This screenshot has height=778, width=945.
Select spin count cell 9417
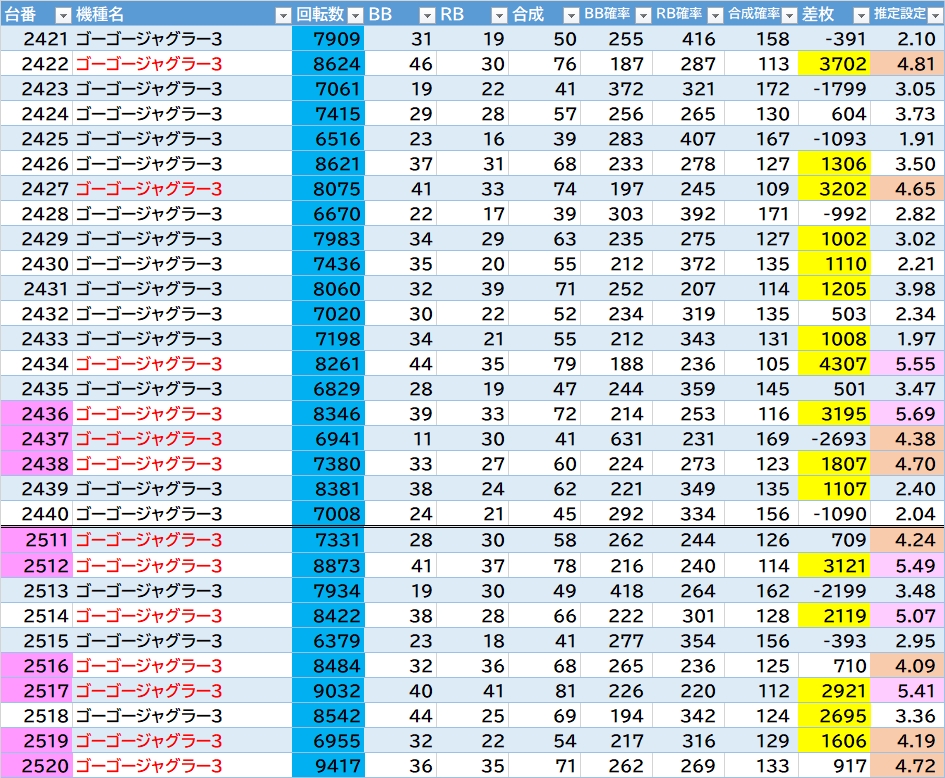coord(328,766)
